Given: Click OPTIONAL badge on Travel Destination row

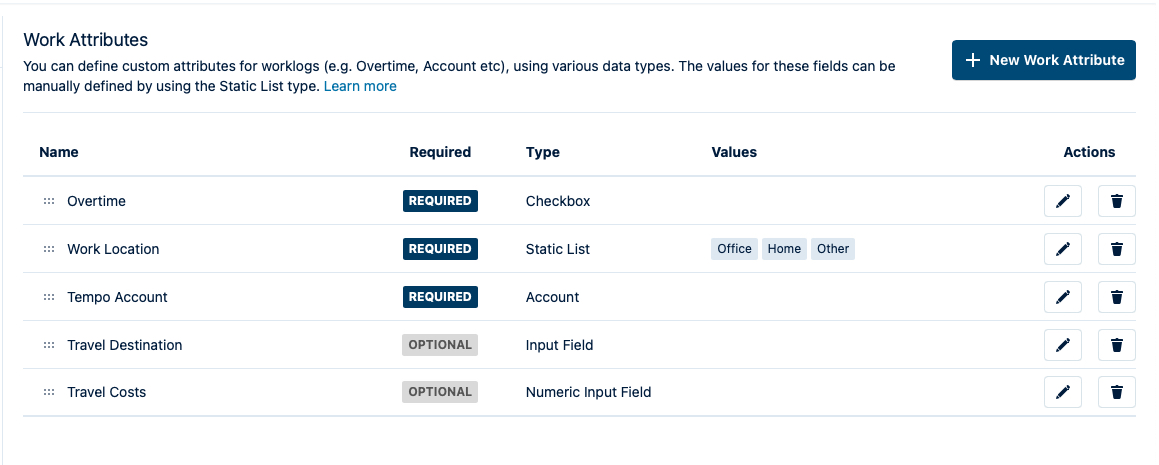Looking at the screenshot, I should pos(440,345).
